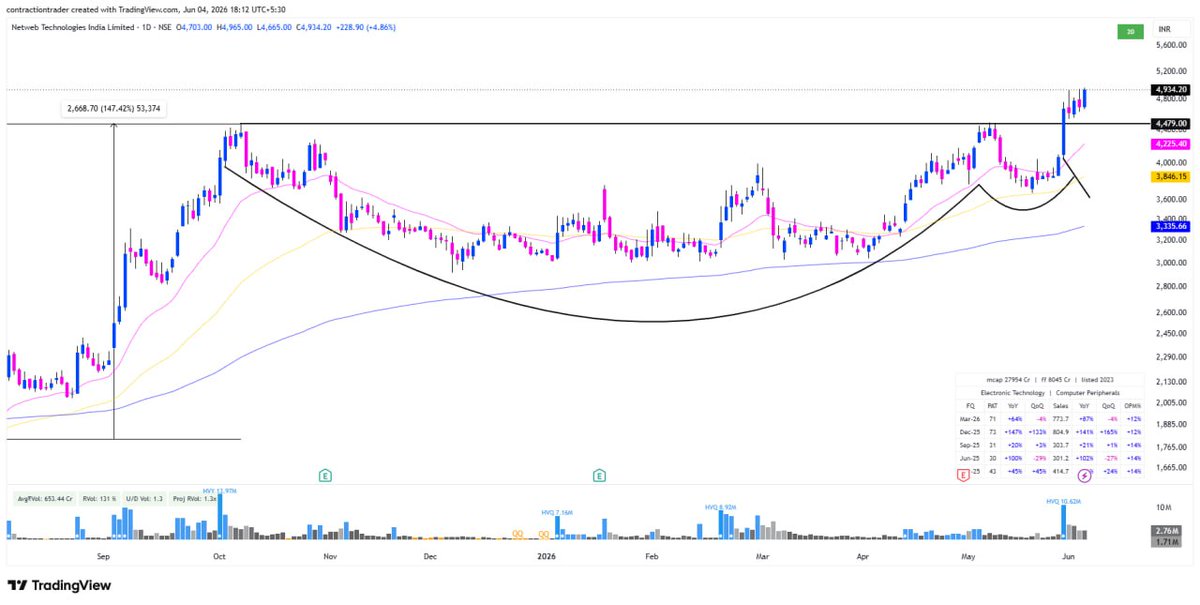Click the Jun label on time axis
Viewport: 1200px width, 605px height.
tap(1067, 555)
